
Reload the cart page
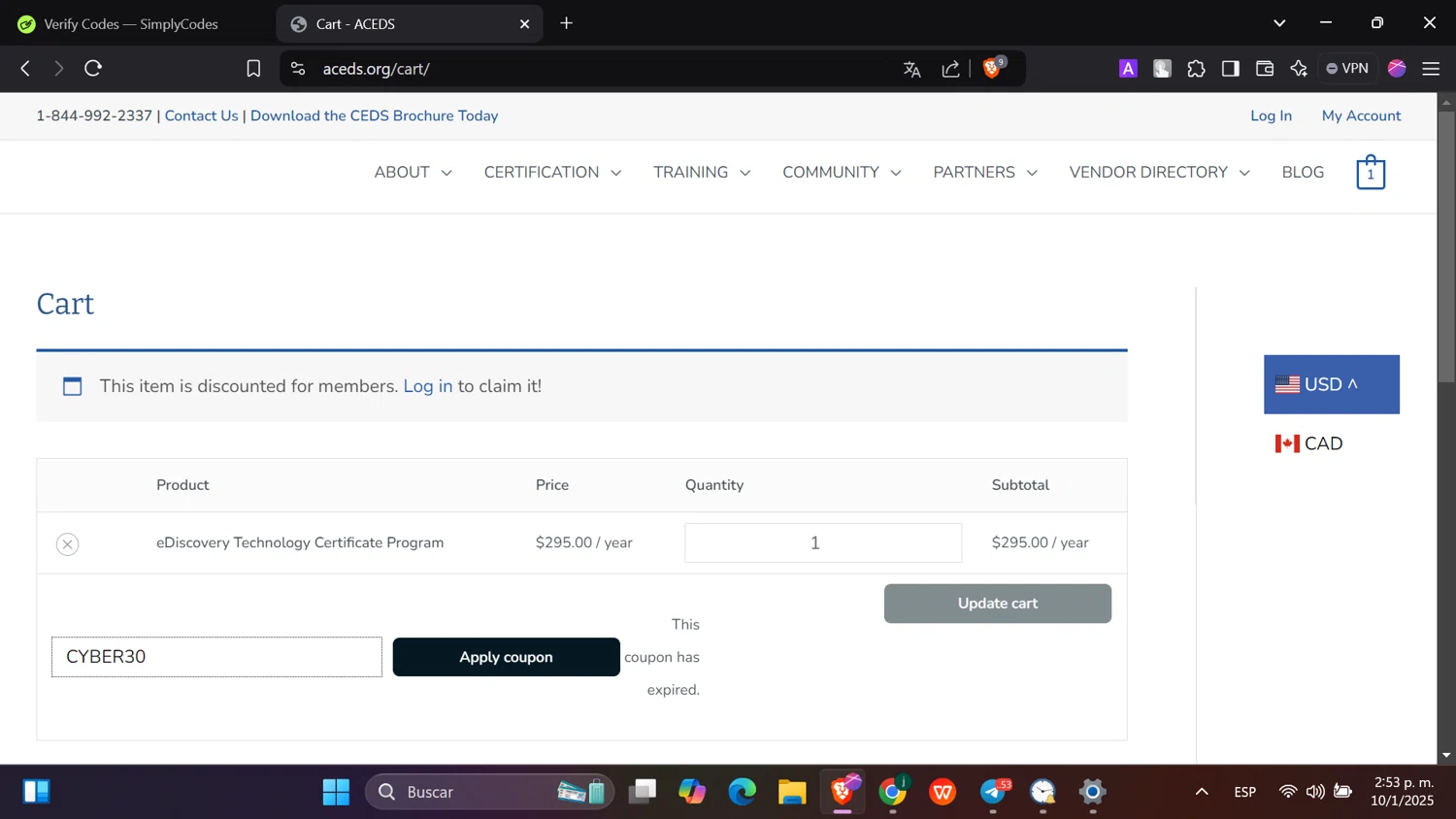click(93, 68)
